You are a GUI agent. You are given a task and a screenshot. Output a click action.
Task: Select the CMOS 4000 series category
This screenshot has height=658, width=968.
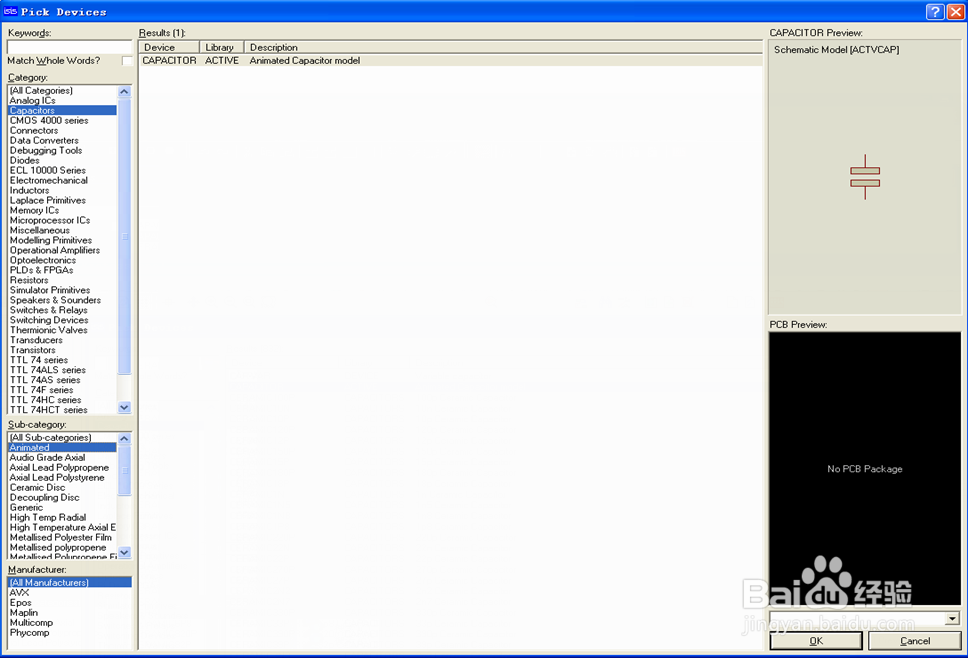pyautogui.click(x=48, y=120)
